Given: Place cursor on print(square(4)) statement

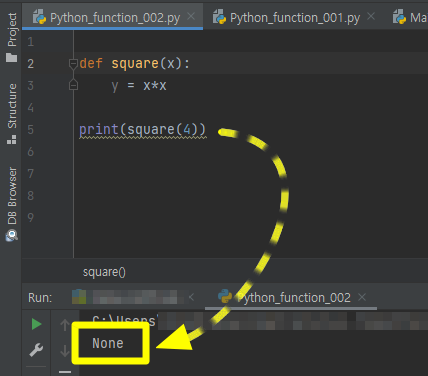Looking at the screenshot, I should (142, 129).
